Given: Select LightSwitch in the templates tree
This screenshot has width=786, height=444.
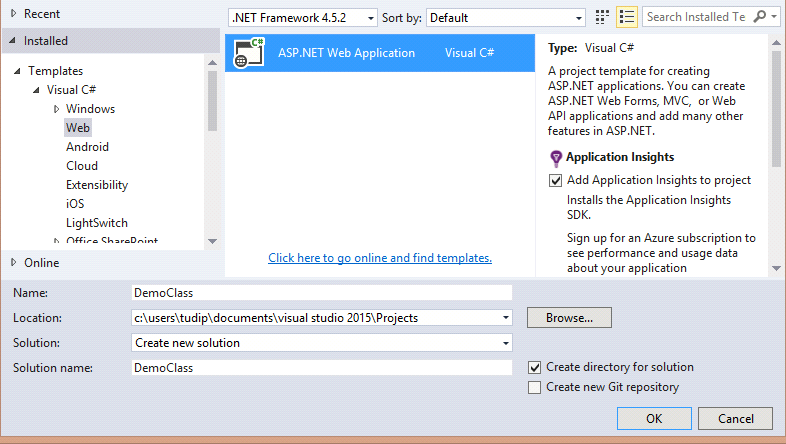Looking at the screenshot, I should click(97, 223).
